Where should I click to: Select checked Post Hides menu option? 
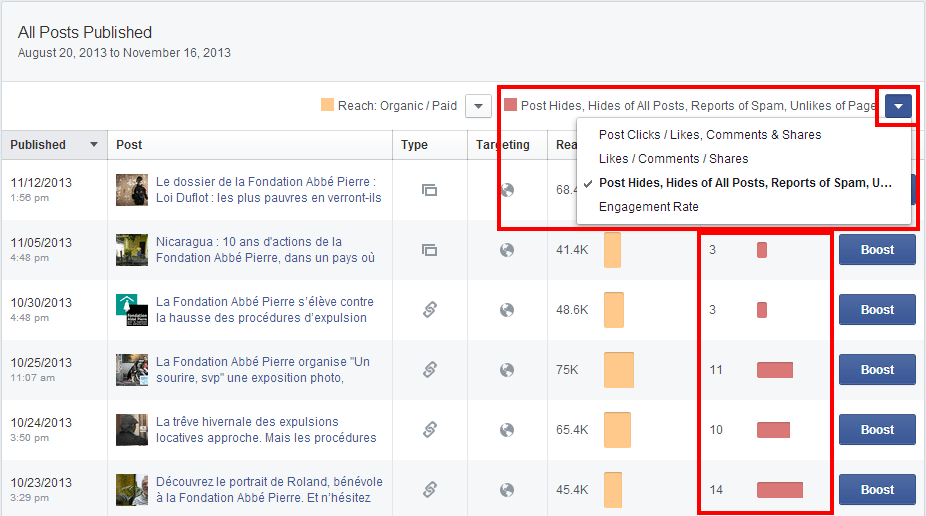[x=744, y=183]
